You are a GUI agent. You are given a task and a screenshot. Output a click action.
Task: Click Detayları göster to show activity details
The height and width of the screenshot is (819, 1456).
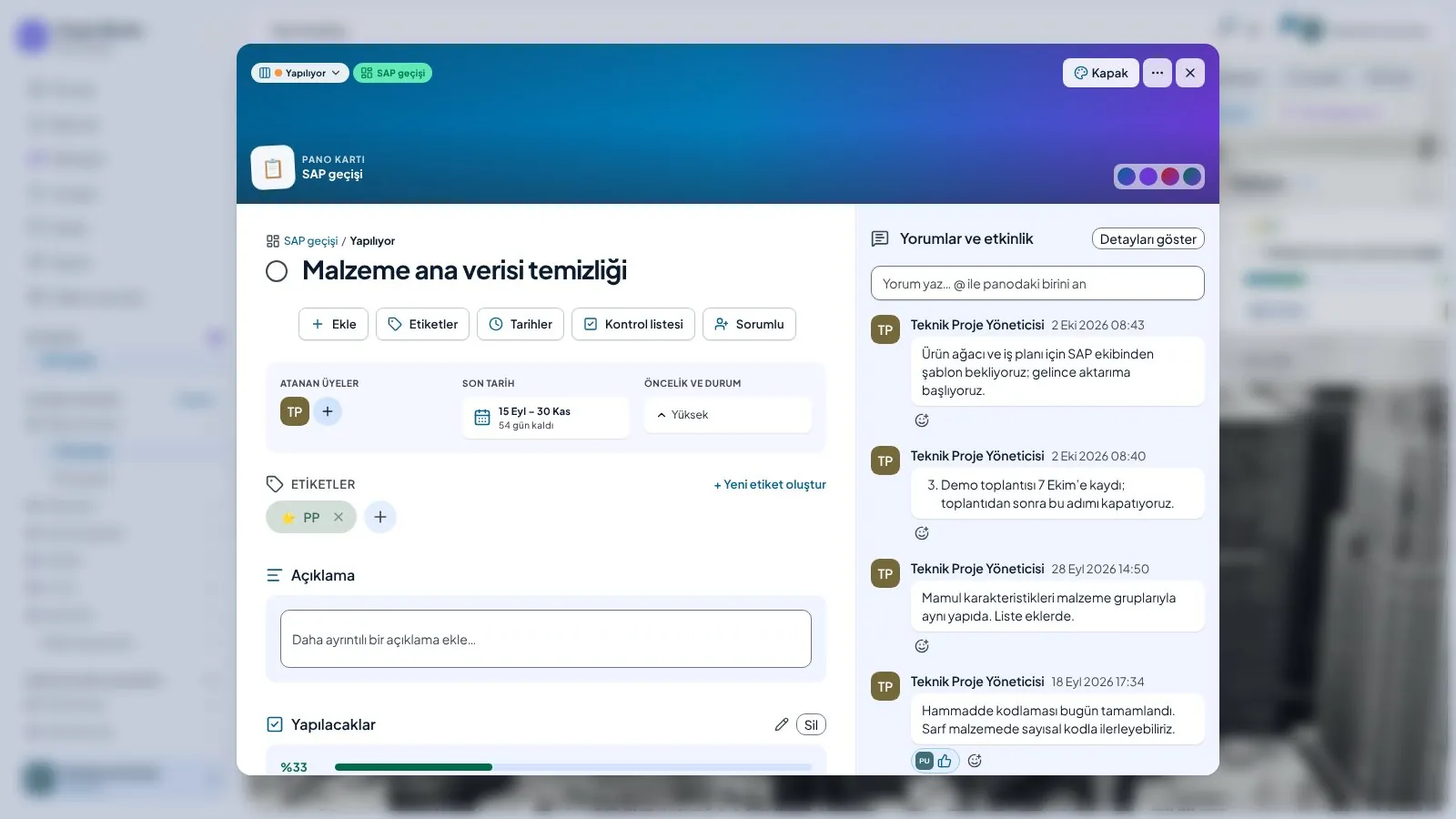[x=1148, y=238]
